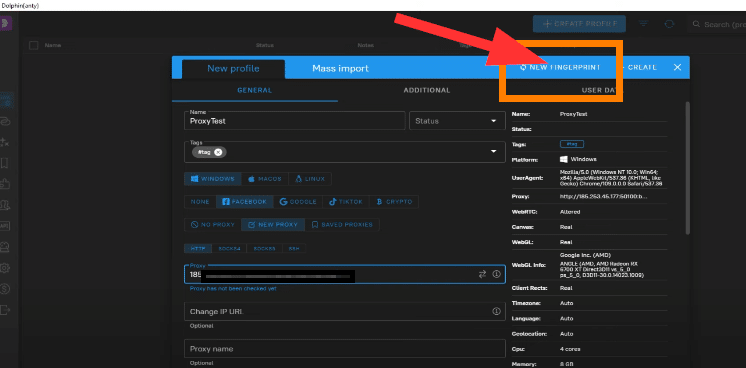This screenshot has height=368, width=746.
Task: Expand the Tags dropdown arrow
Action: (493, 151)
